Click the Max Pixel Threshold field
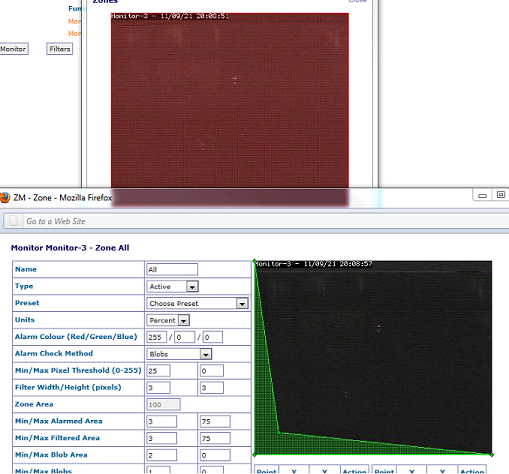The image size is (509, 474). [x=212, y=371]
